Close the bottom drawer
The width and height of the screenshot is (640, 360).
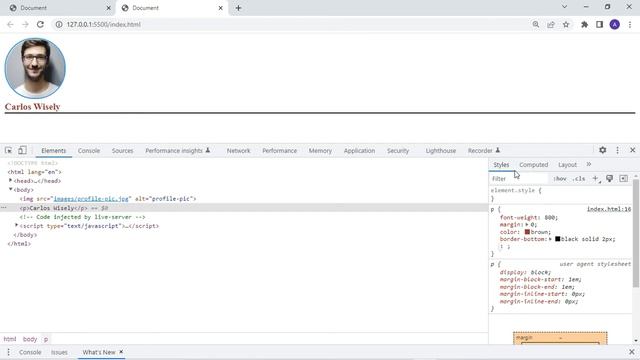pos(632,352)
